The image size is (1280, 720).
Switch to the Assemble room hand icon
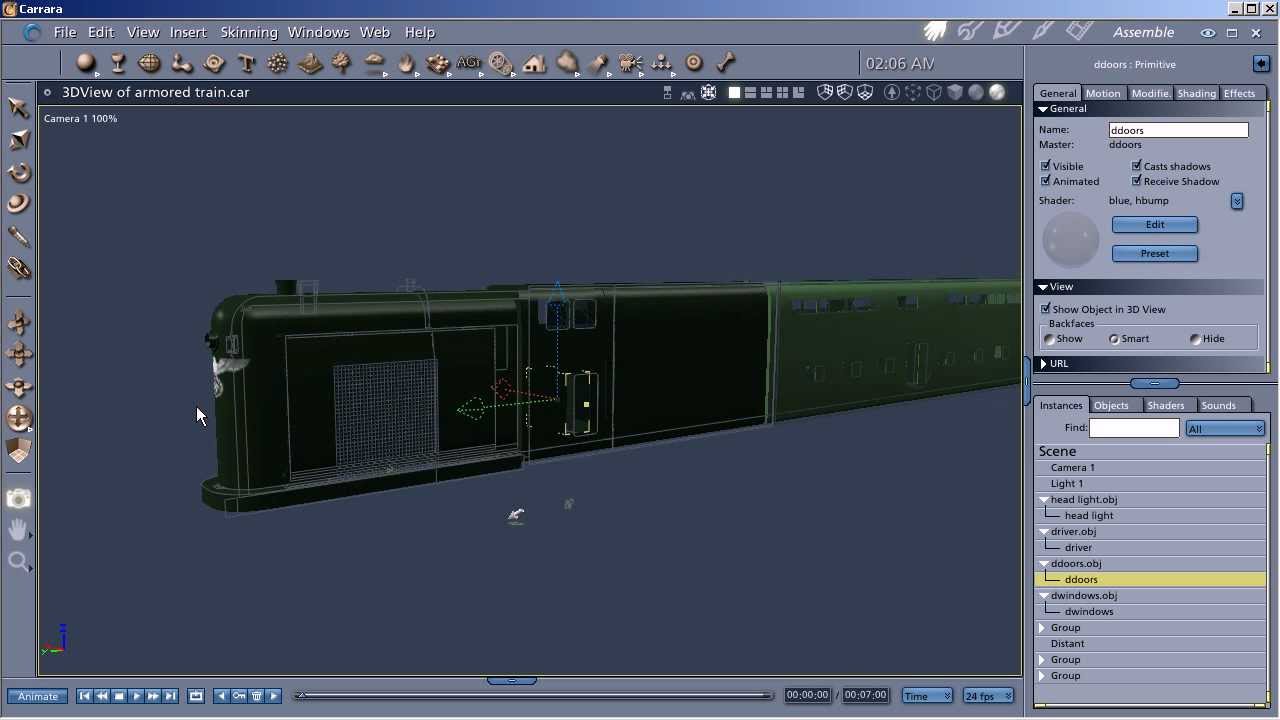pos(935,32)
